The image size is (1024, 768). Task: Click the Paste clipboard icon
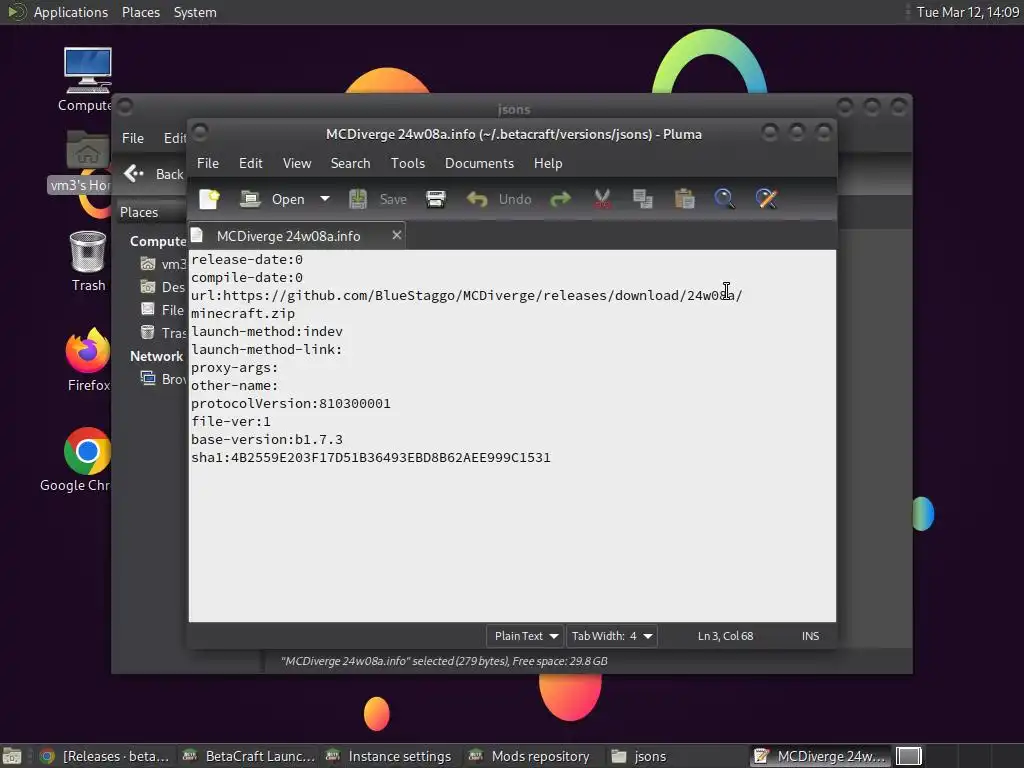click(684, 199)
